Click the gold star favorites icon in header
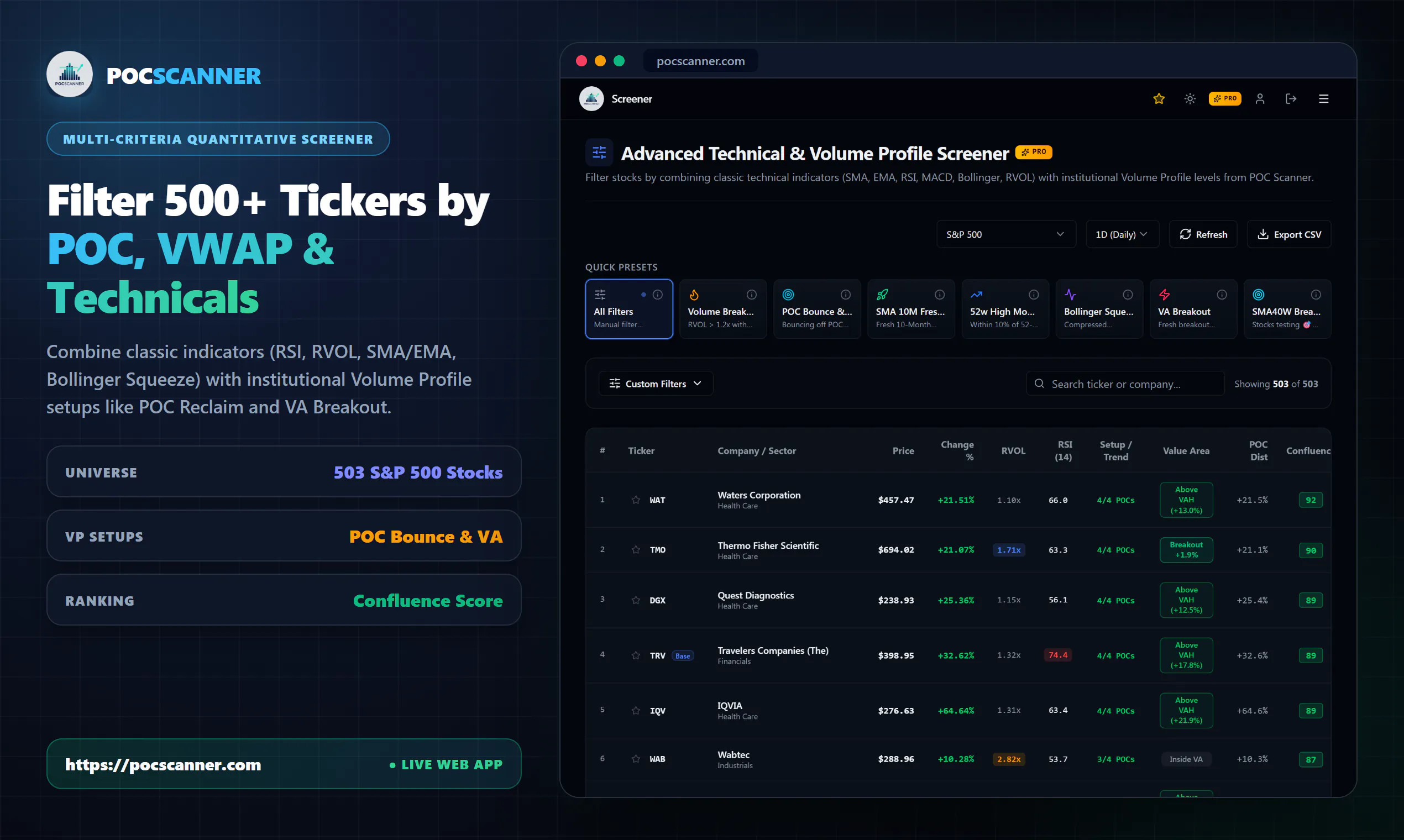Viewport: 1404px width, 840px height. (1159, 98)
